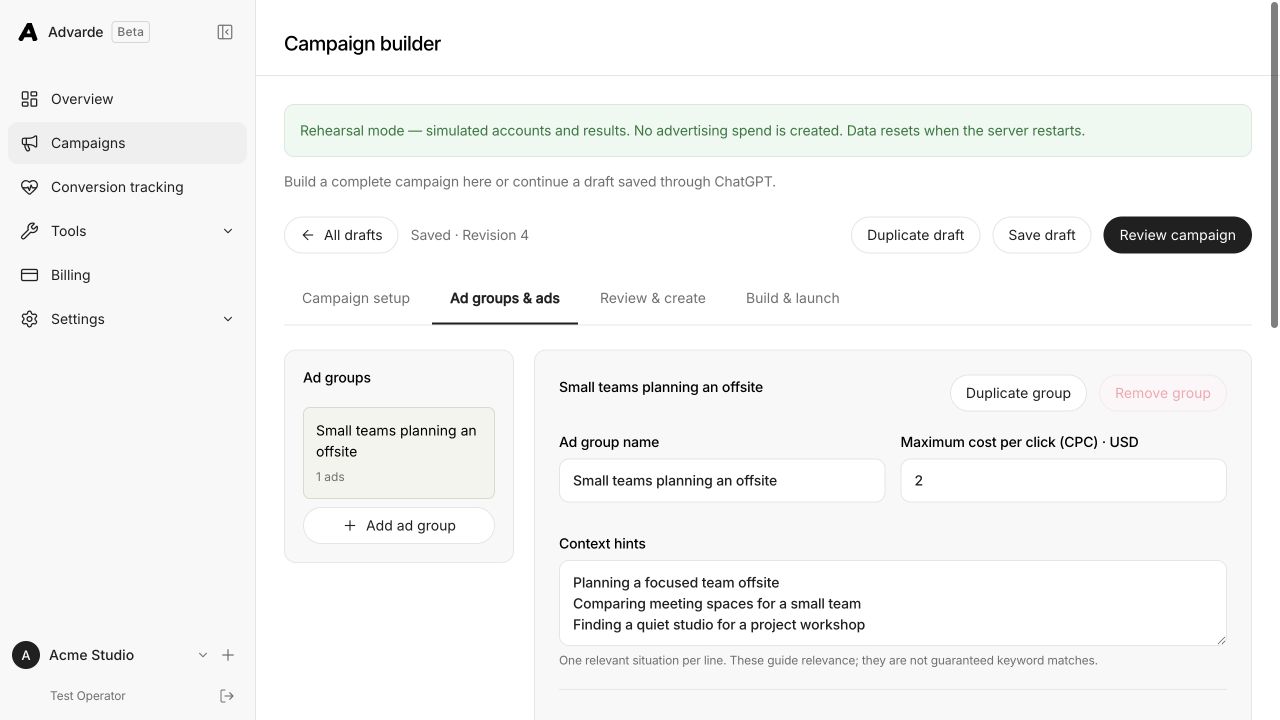Click the Tools wrench icon
The width and height of the screenshot is (1280, 720).
(x=30, y=231)
